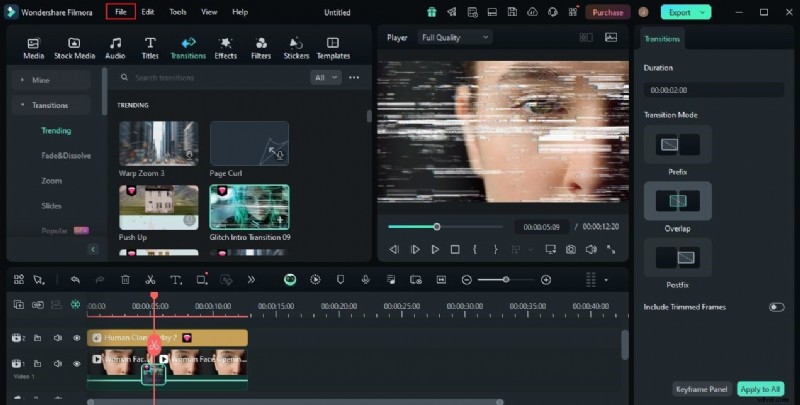Undo last action in timeline toolbar
This screenshot has height=405, width=800.
[x=75, y=280]
